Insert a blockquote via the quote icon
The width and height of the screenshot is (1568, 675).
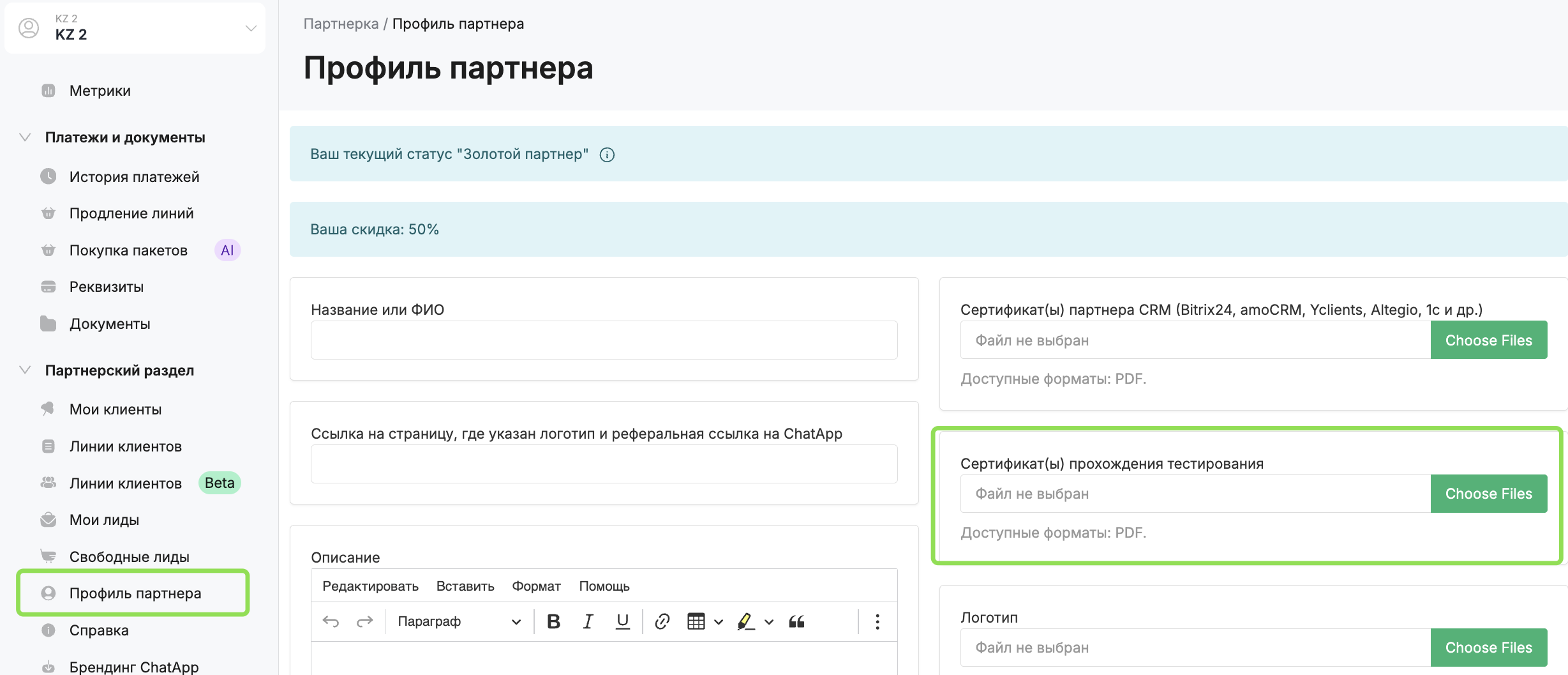796,621
